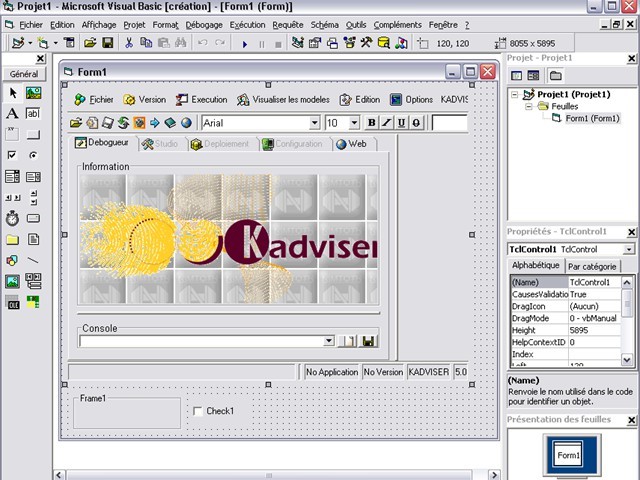Image resolution: width=640 pixels, height=480 pixels.
Task: Click the Copy toolbar icon
Action: point(146,42)
